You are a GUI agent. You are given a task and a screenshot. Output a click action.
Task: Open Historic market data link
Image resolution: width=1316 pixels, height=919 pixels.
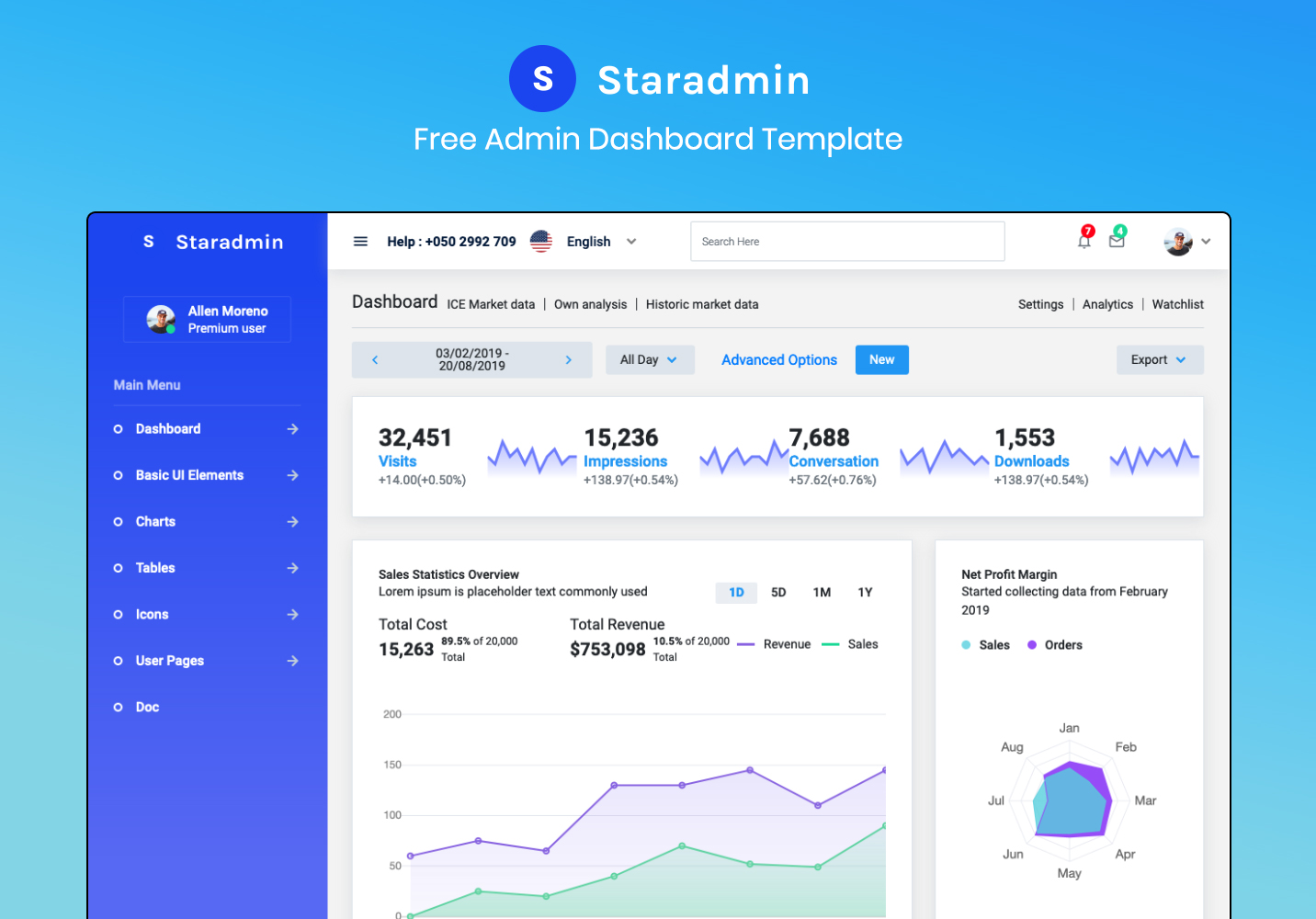pos(702,304)
